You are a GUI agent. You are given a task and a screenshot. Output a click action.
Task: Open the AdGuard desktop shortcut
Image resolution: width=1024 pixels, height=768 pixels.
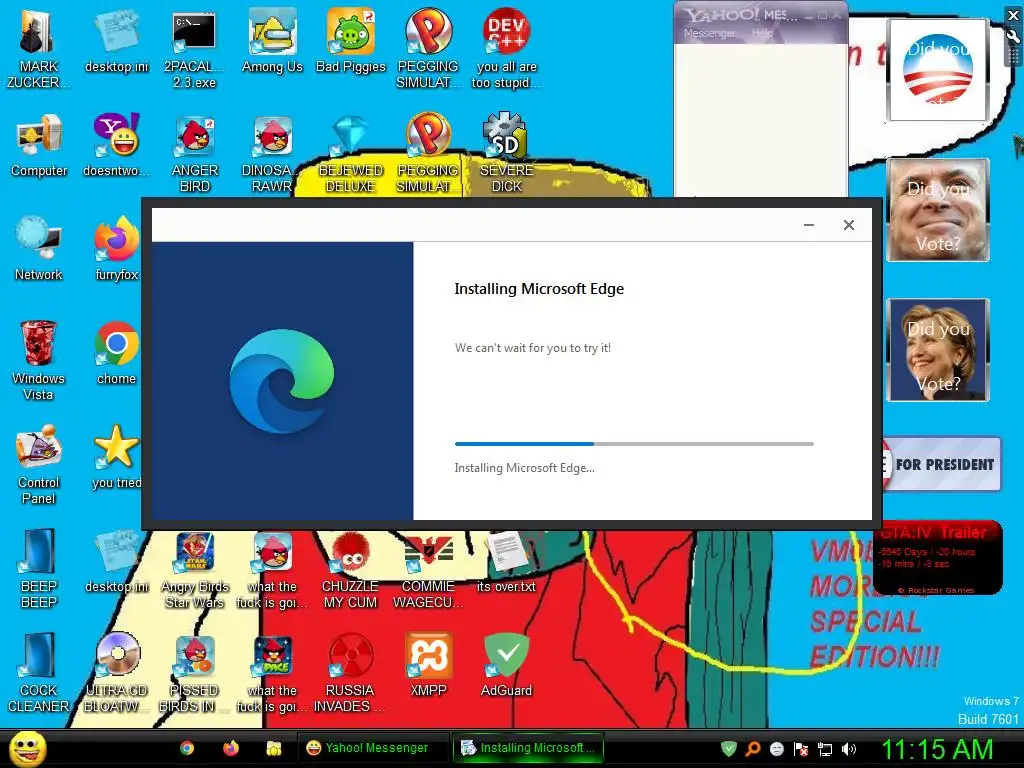tap(506, 665)
